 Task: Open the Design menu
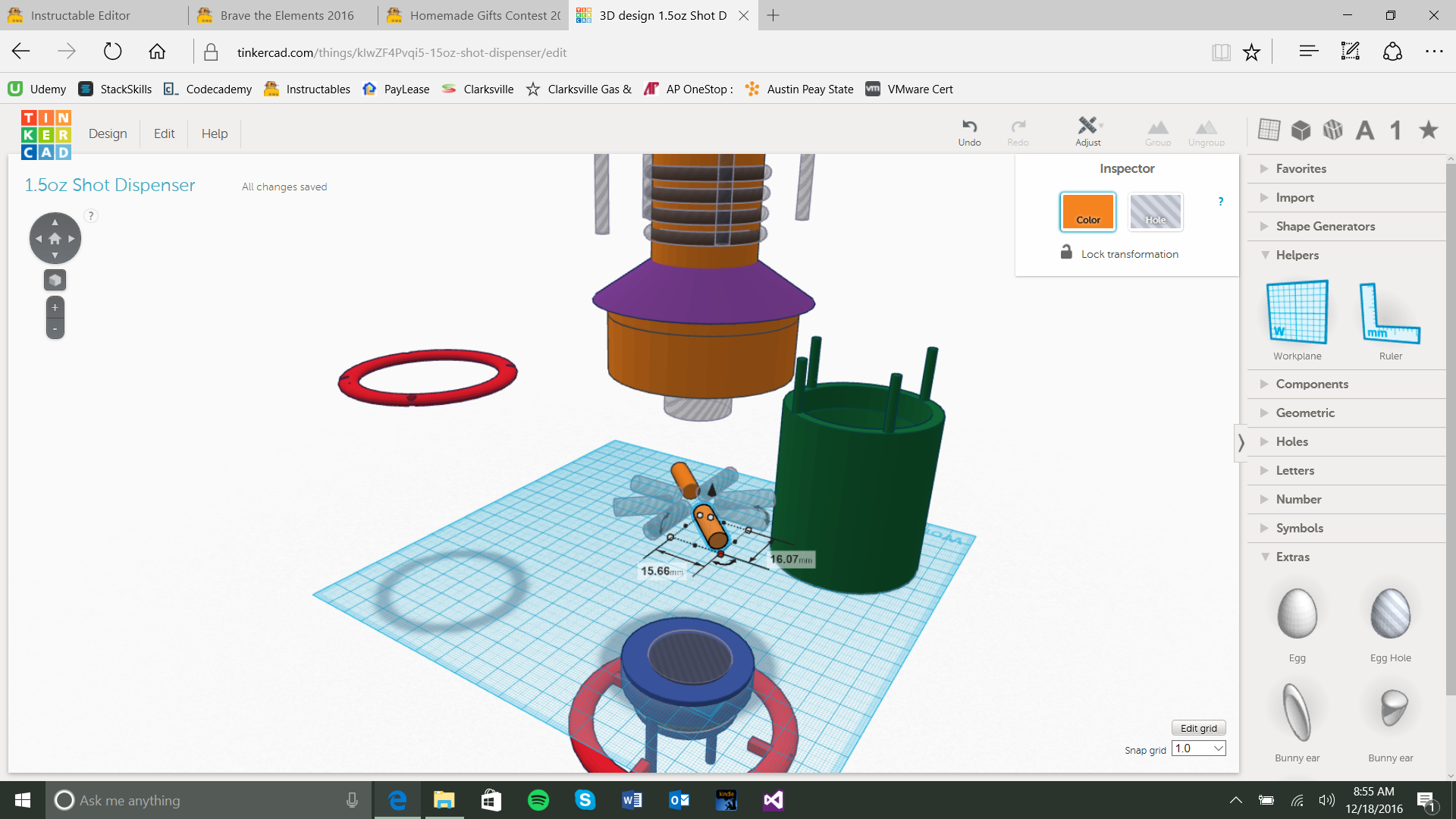pos(108,133)
